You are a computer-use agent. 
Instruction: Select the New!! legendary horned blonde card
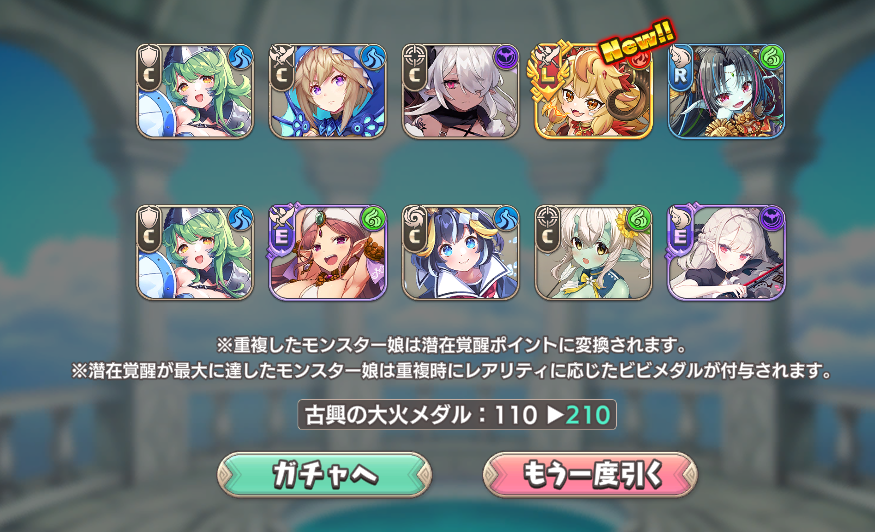coord(593,92)
